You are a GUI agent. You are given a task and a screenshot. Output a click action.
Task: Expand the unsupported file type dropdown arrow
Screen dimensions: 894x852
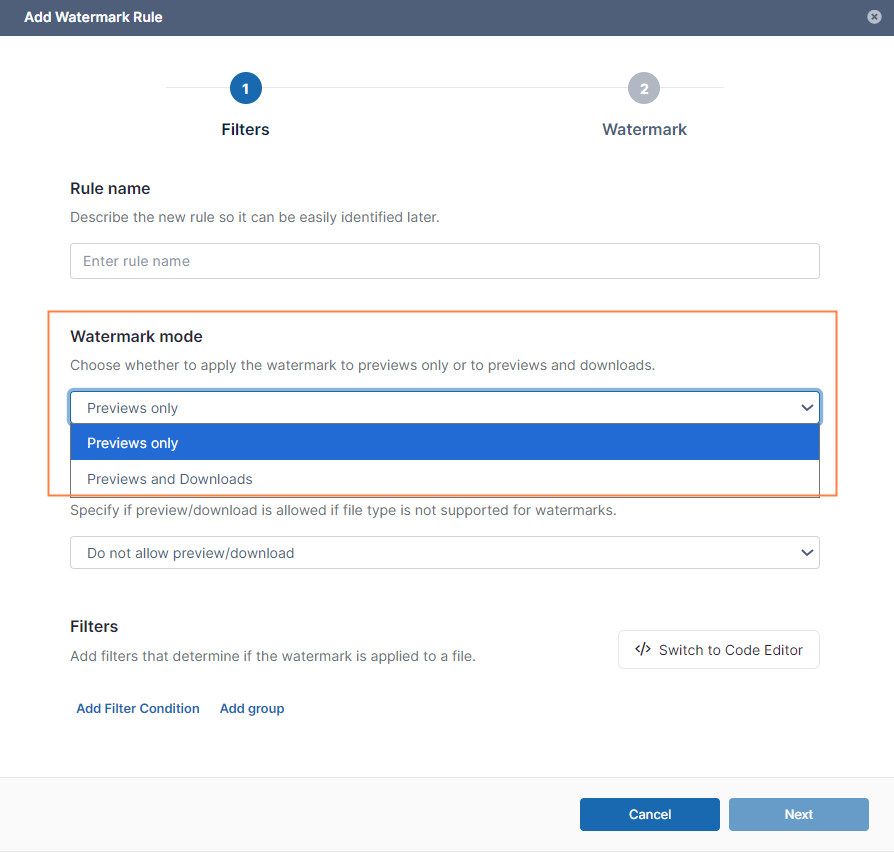(x=807, y=553)
